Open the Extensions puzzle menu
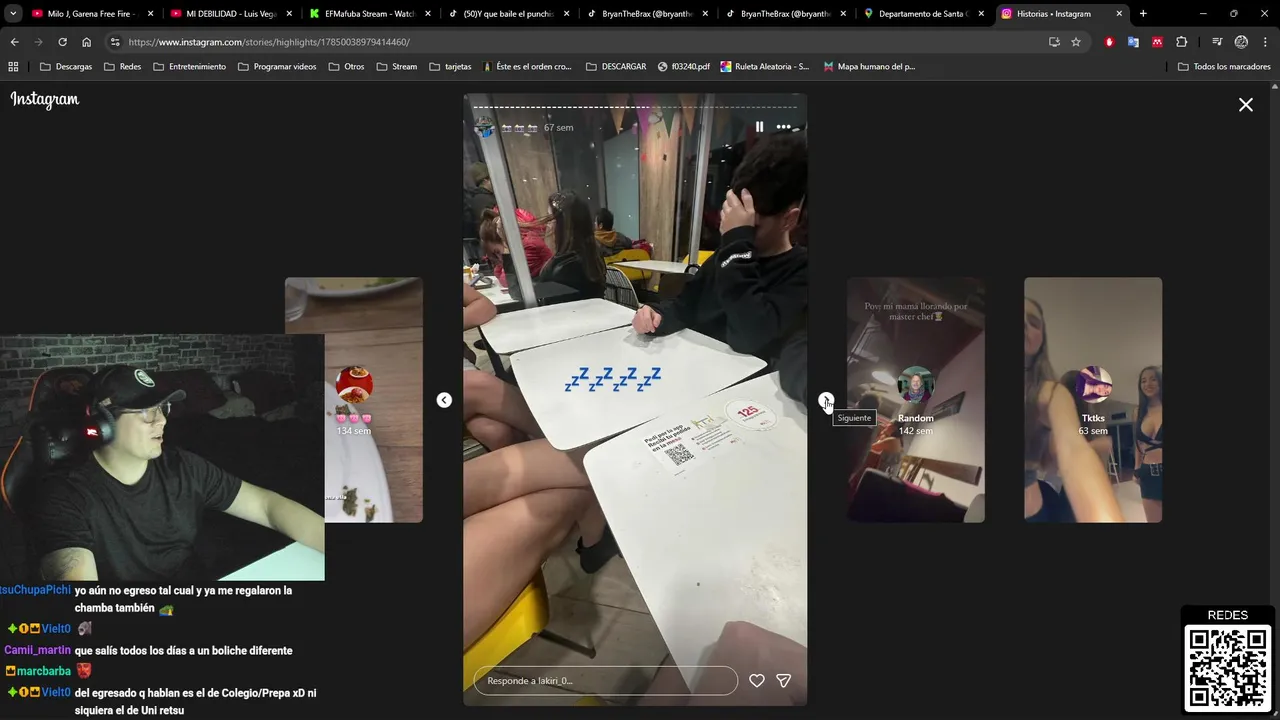 (1182, 42)
